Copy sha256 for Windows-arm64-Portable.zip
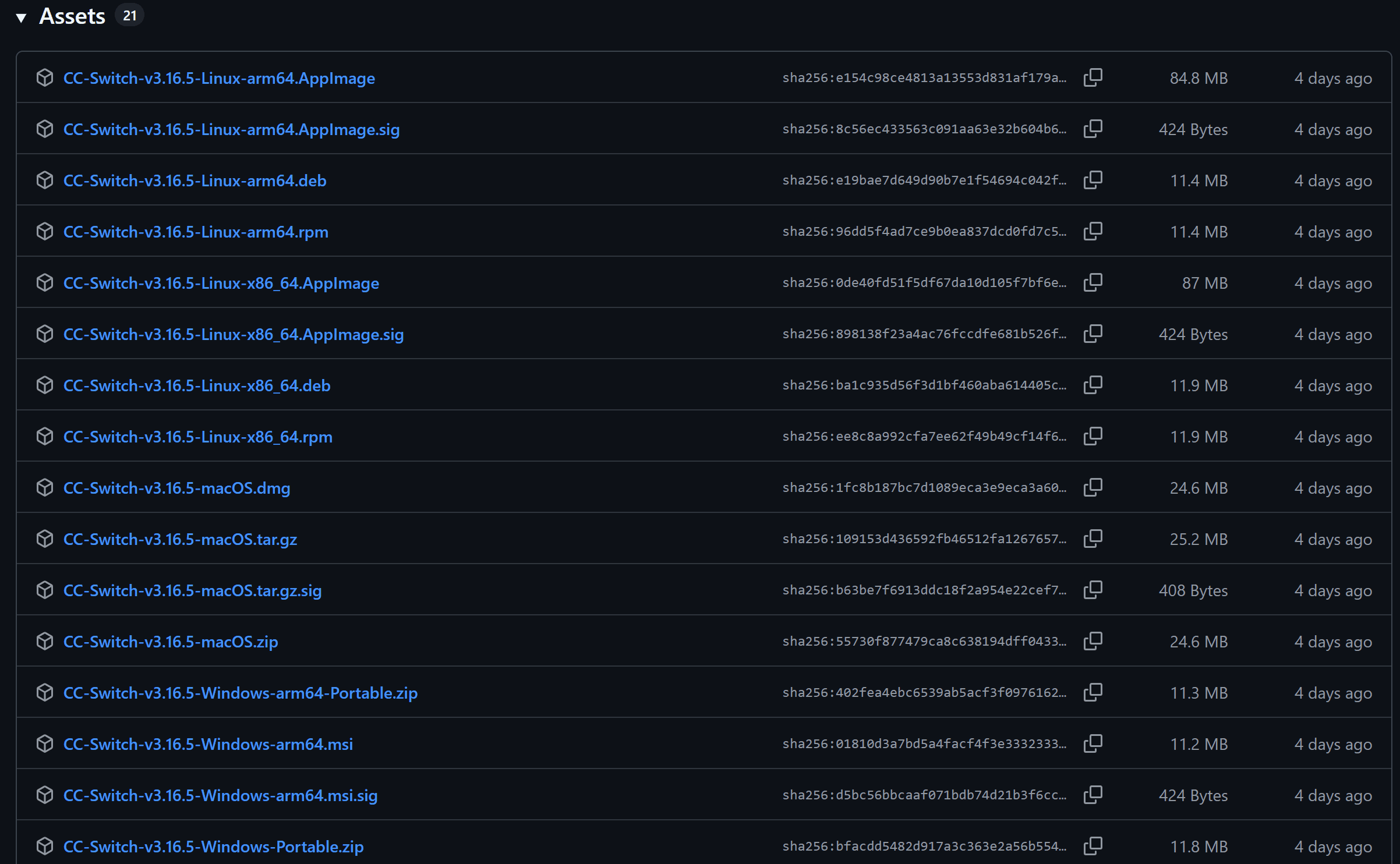Screen dimensions: 1400x864 (x=1093, y=692)
